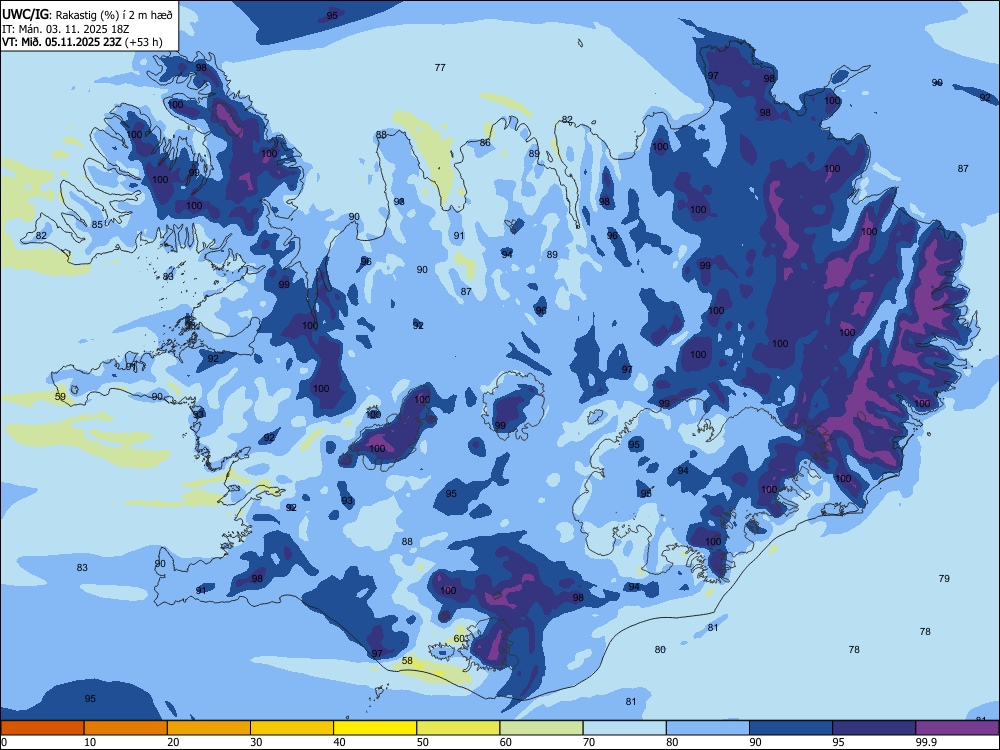
Task: Click the pale yellow 50–60 legend swatch
Action: coord(458,728)
